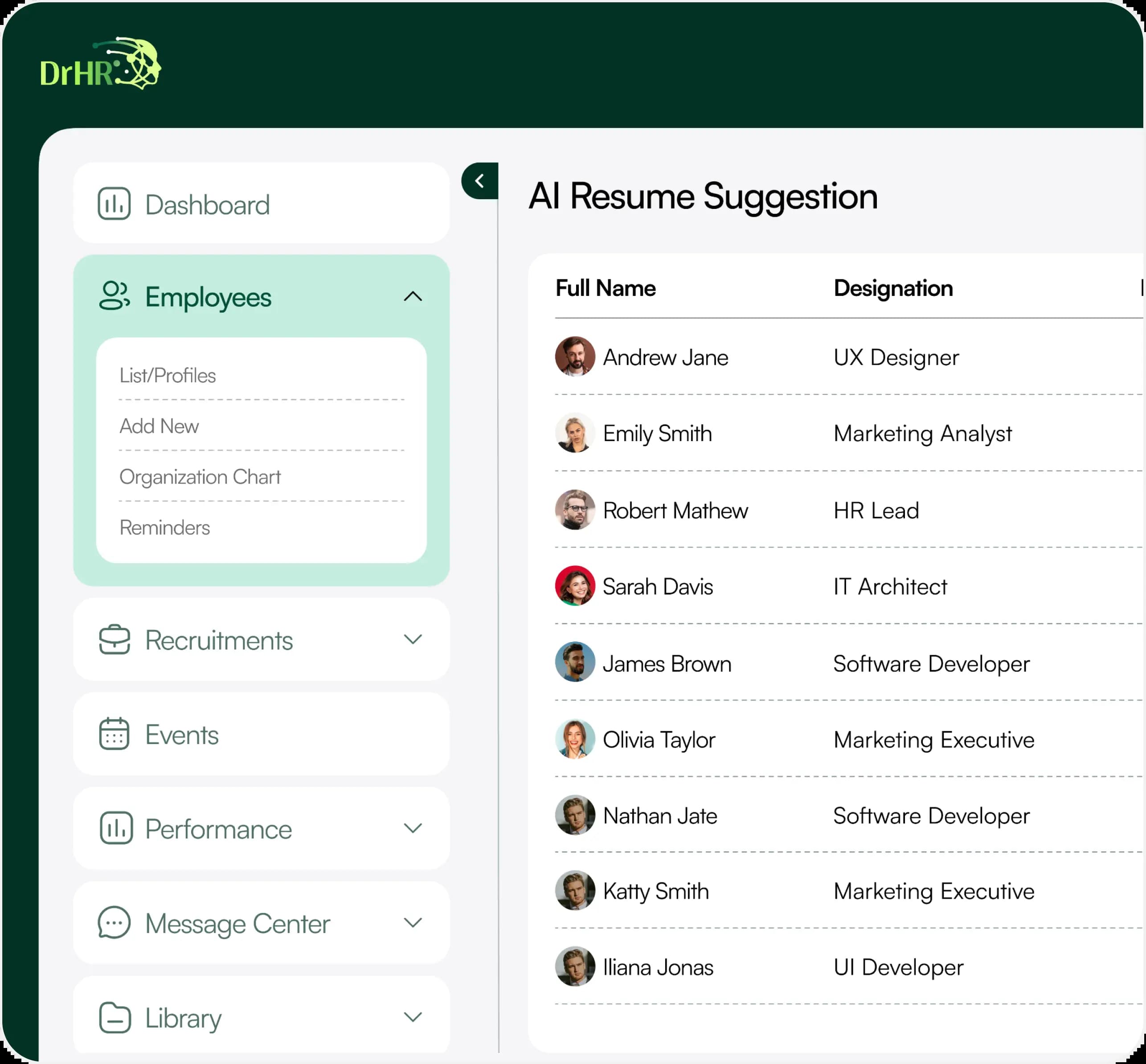Expand the Recruitments chevron

413,639
